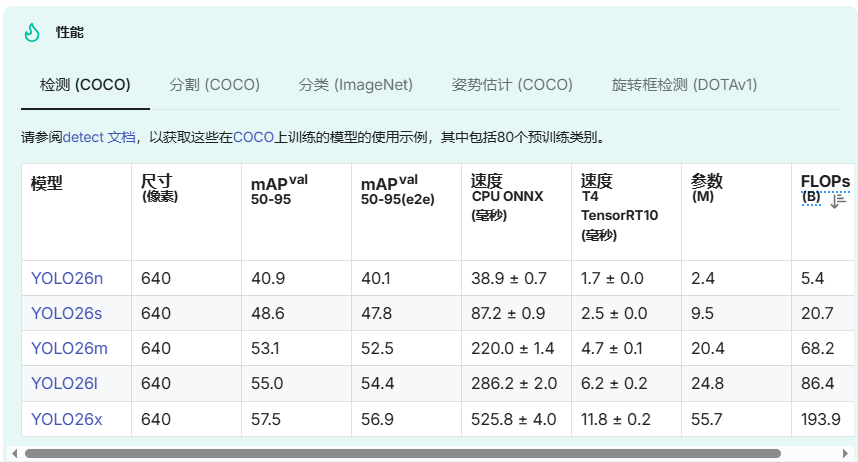The height and width of the screenshot is (462, 858).
Task: Click the 20.7 FLOPs cell
Action: click(824, 313)
